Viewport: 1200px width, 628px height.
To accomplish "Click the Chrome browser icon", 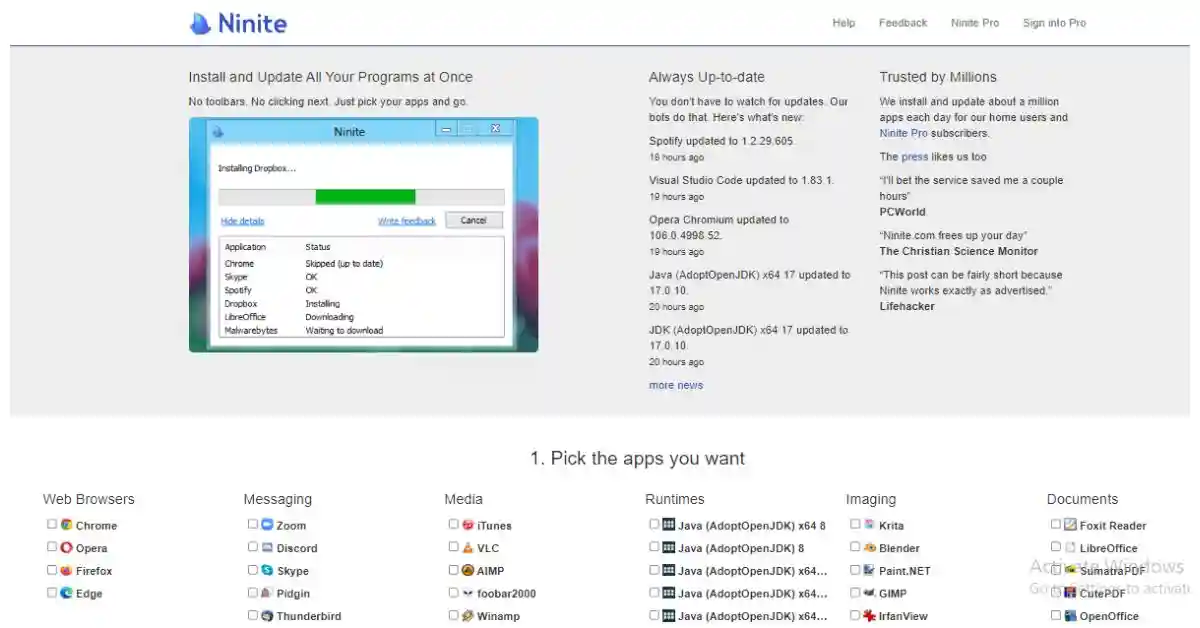I will (x=66, y=524).
